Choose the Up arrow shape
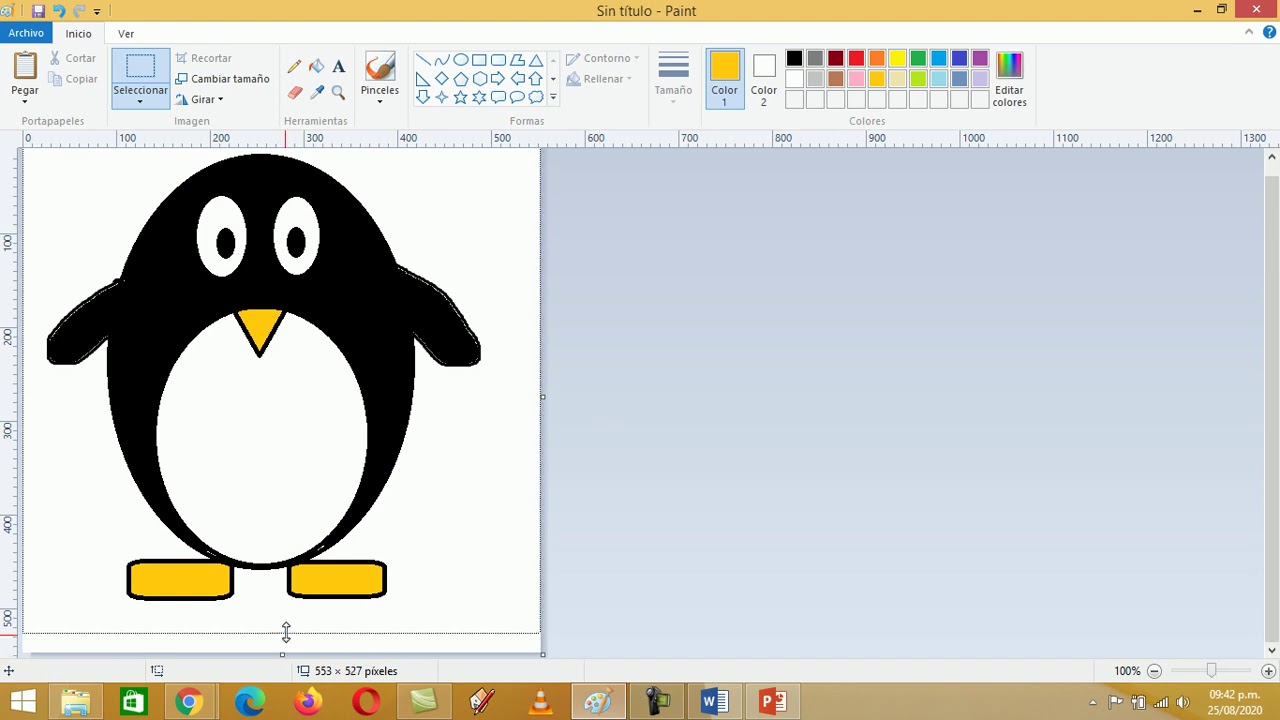The width and height of the screenshot is (1280, 720). (536, 79)
